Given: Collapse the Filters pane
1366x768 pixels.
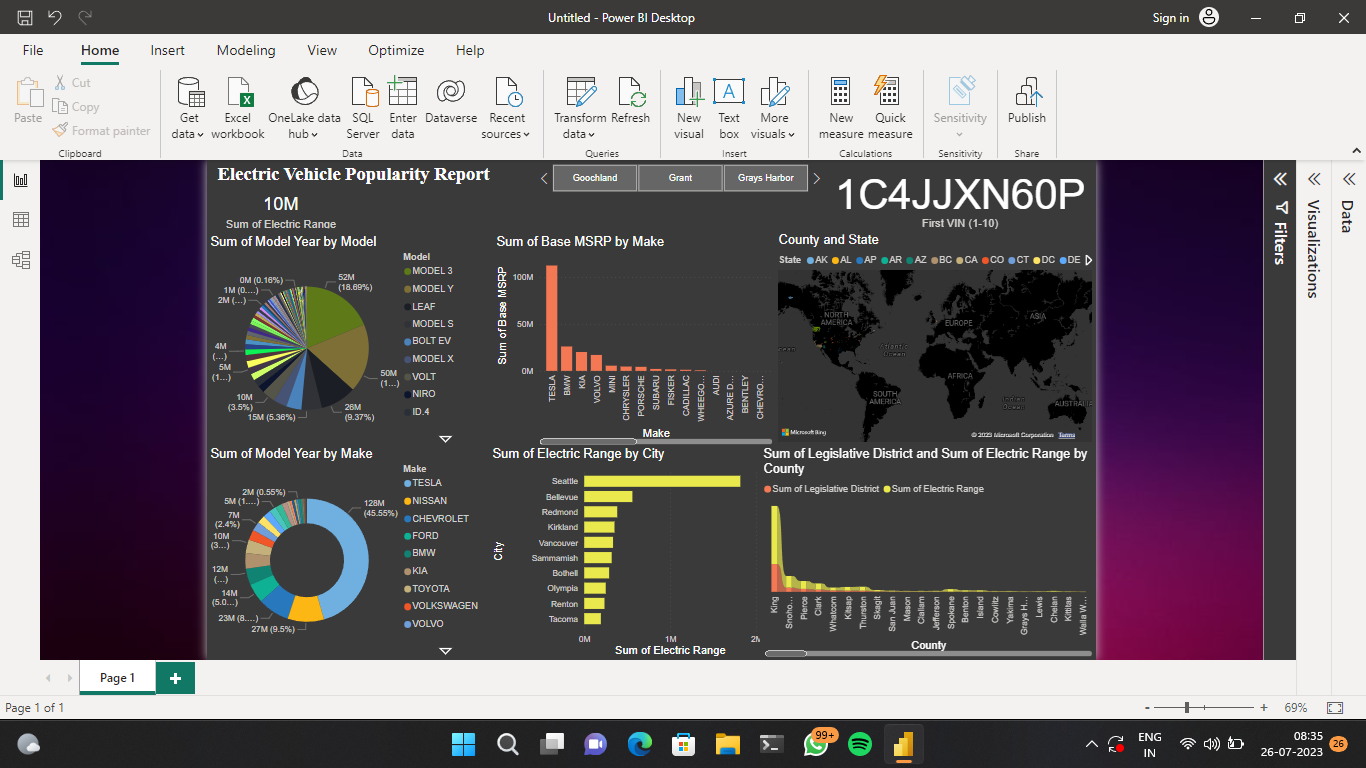Looking at the screenshot, I should (x=1280, y=179).
